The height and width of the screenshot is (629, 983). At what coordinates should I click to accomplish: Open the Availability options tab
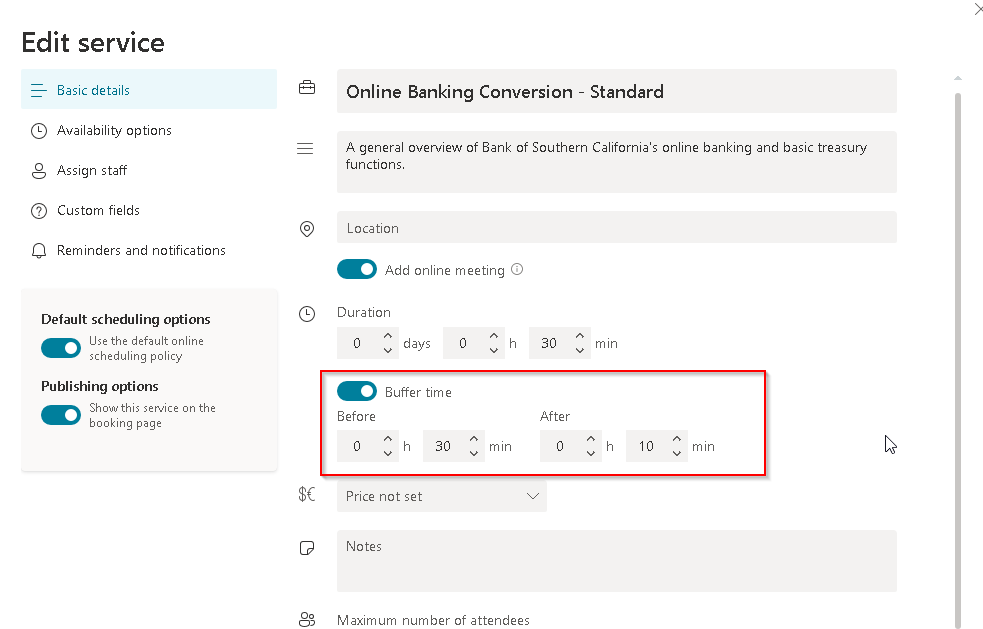(x=149, y=130)
